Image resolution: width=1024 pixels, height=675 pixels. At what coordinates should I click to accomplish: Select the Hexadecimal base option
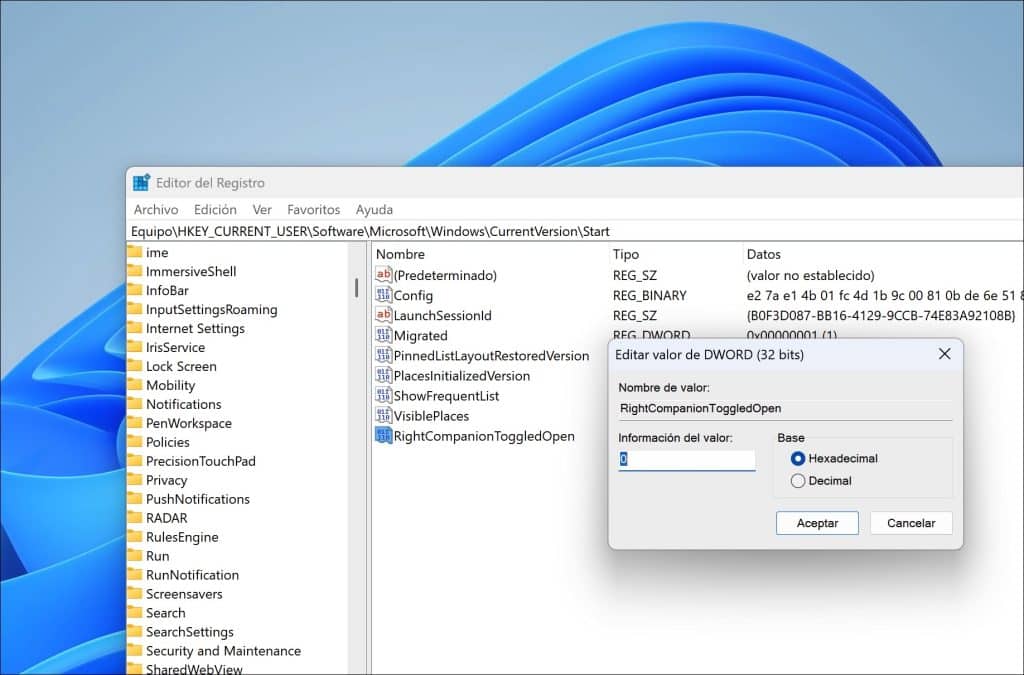pos(797,458)
